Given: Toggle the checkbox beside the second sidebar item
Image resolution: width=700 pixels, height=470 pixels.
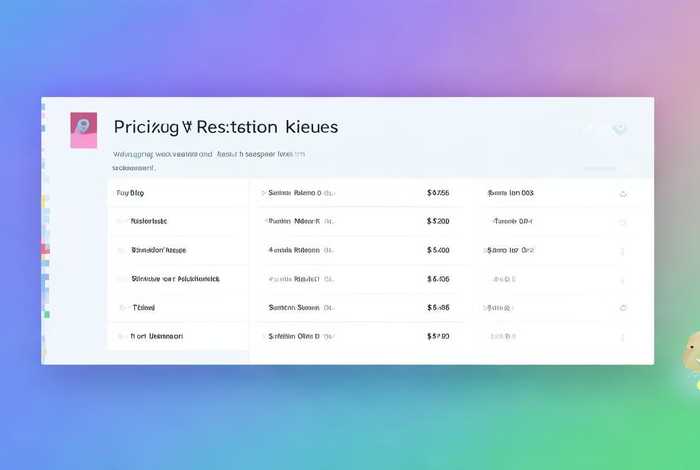Looking at the screenshot, I should coord(121,221).
